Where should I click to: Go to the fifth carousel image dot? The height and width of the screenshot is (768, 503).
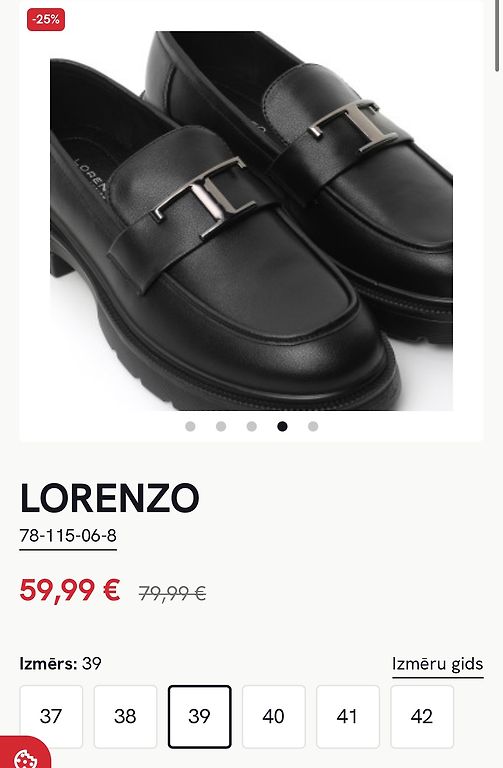tap(313, 427)
